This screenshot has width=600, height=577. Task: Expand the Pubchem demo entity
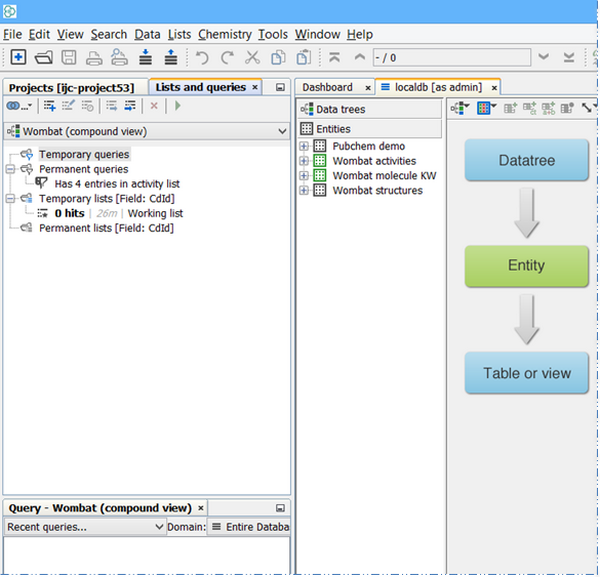pos(304,146)
